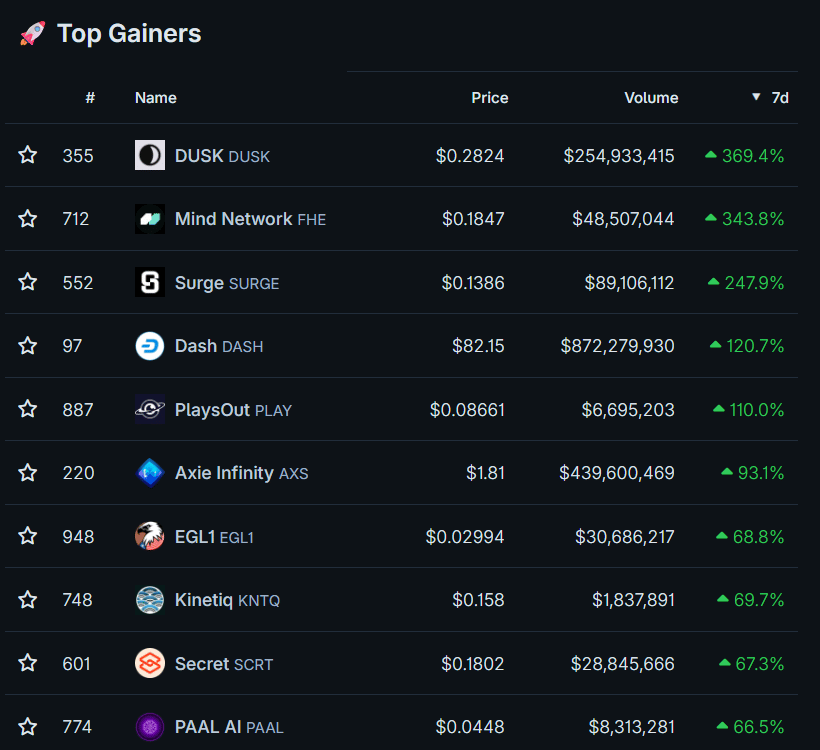The height and width of the screenshot is (750, 820).
Task: Star the PlaysOut PLAY coin
Action: tap(28, 409)
